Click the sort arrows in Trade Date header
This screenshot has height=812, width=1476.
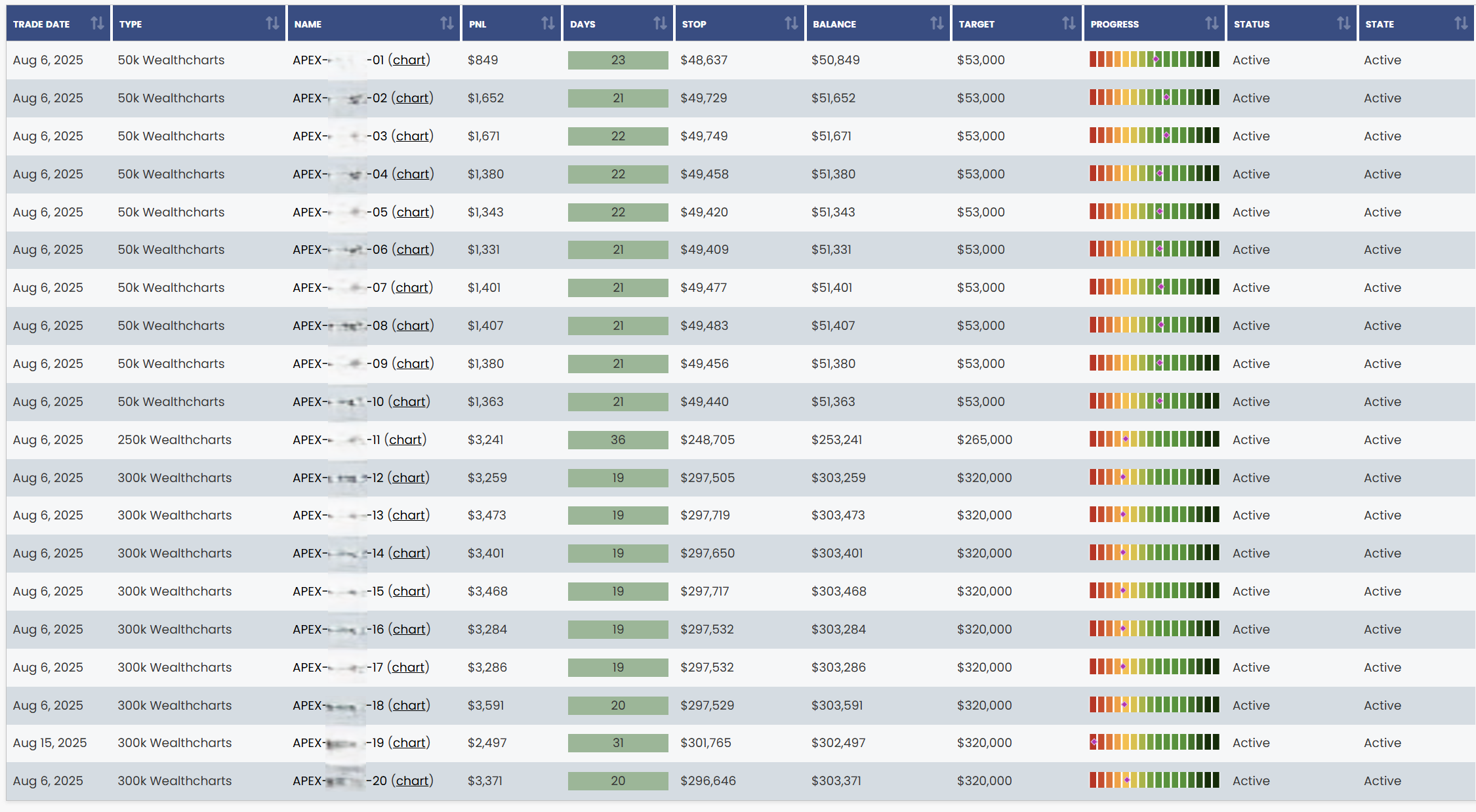tap(97, 24)
